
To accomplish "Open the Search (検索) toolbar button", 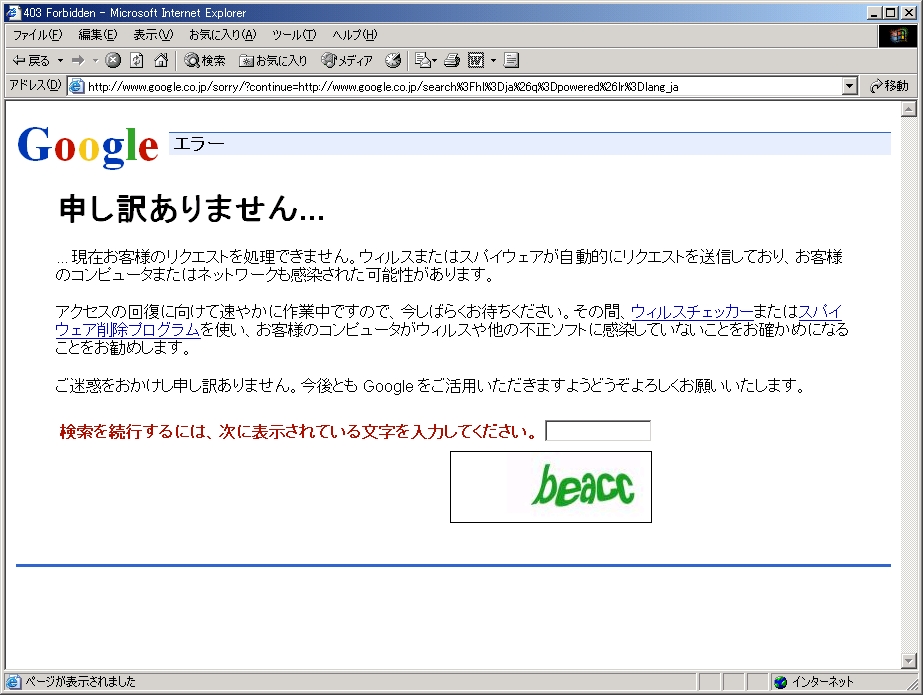I will 205,60.
